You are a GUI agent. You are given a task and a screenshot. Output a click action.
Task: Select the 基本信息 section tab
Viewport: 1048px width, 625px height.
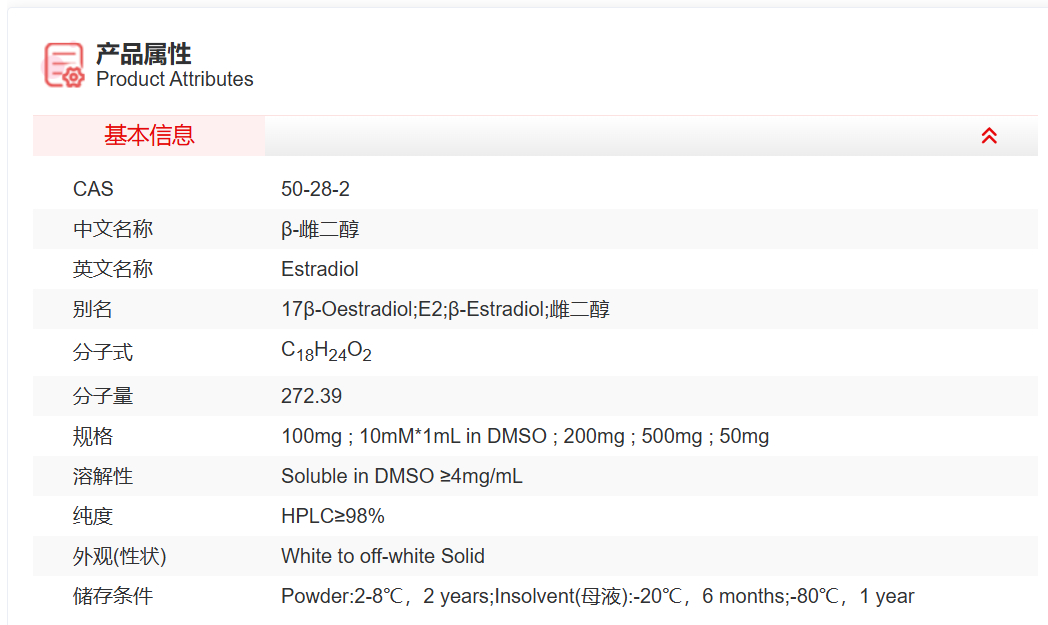point(149,136)
